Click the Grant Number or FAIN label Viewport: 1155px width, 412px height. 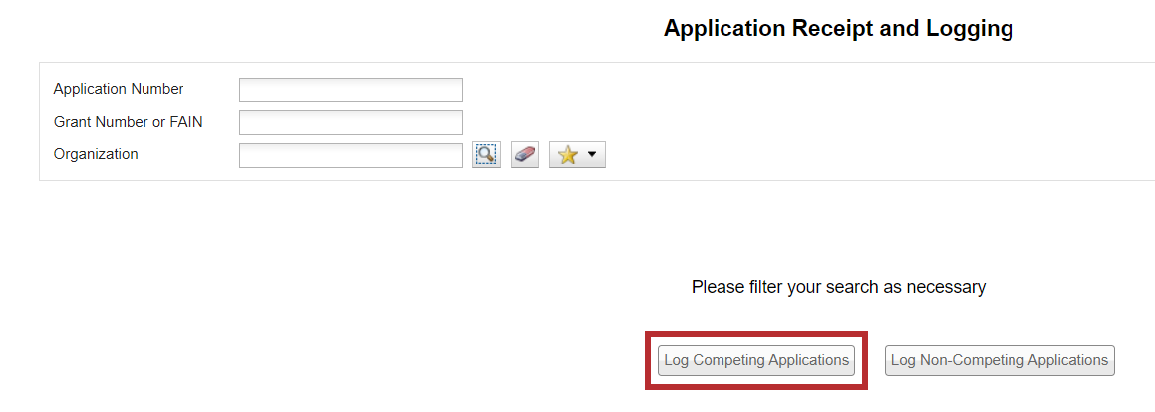click(128, 122)
